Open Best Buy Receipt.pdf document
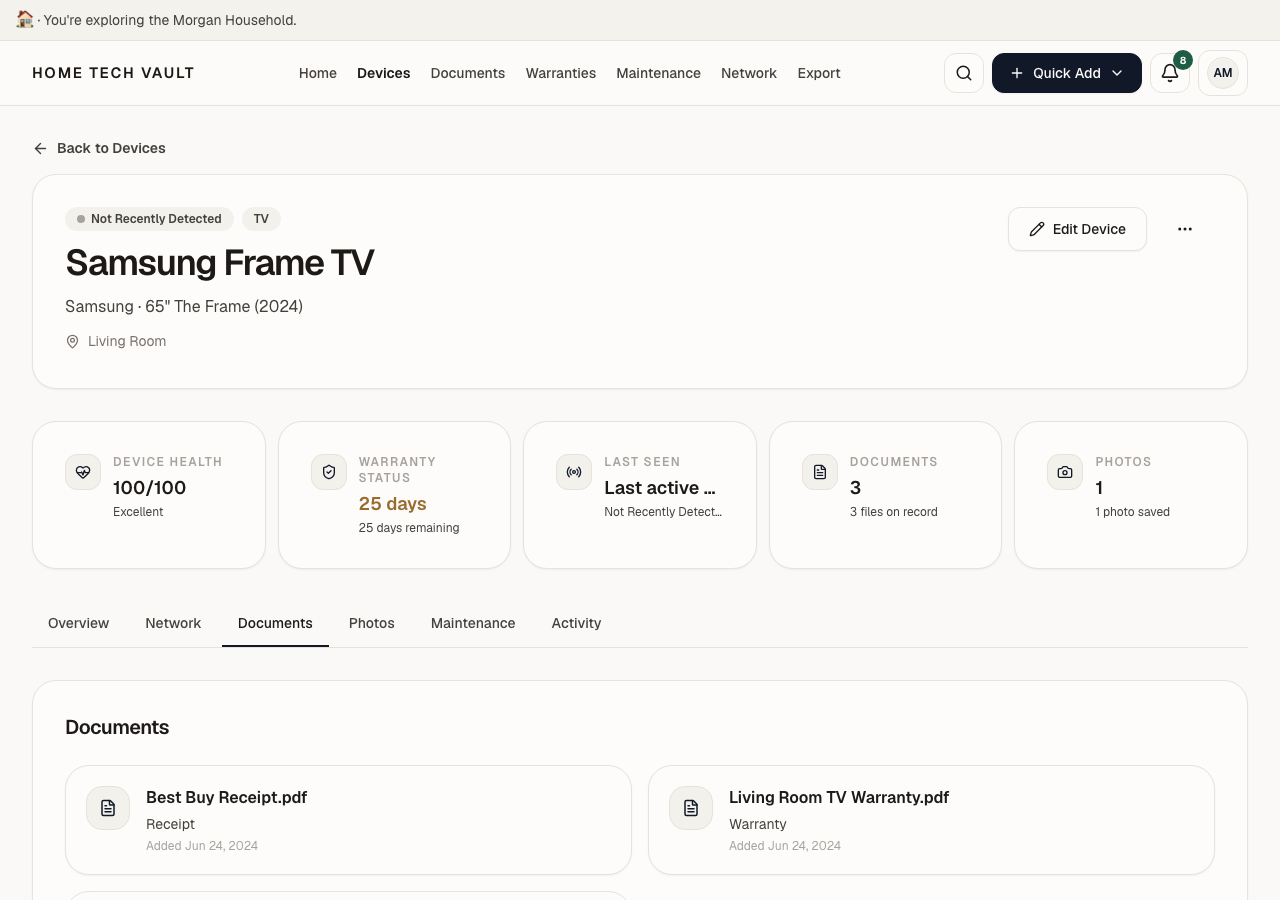 pyautogui.click(x=348, y=820)
